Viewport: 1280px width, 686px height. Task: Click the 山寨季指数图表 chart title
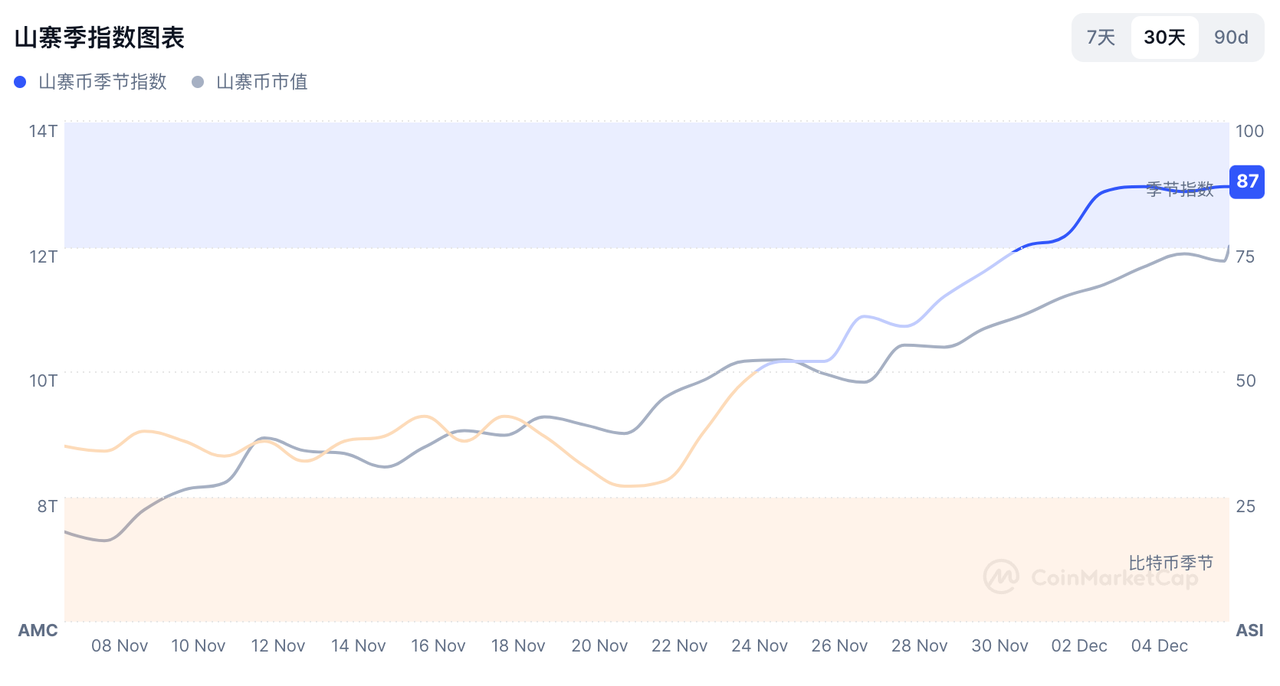click(x=99, y=38)
